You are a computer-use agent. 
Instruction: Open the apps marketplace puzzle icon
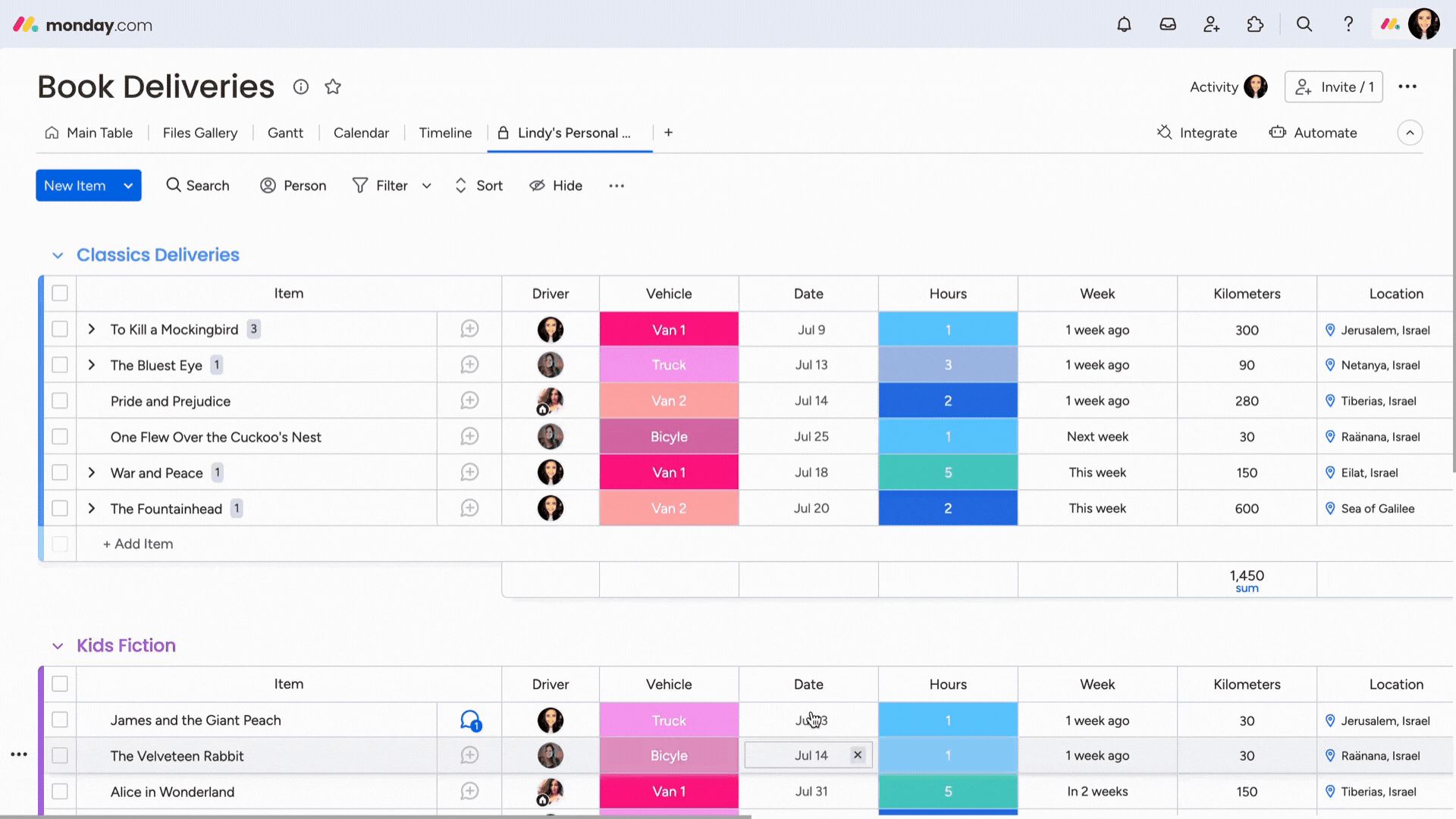(1256, 24)
